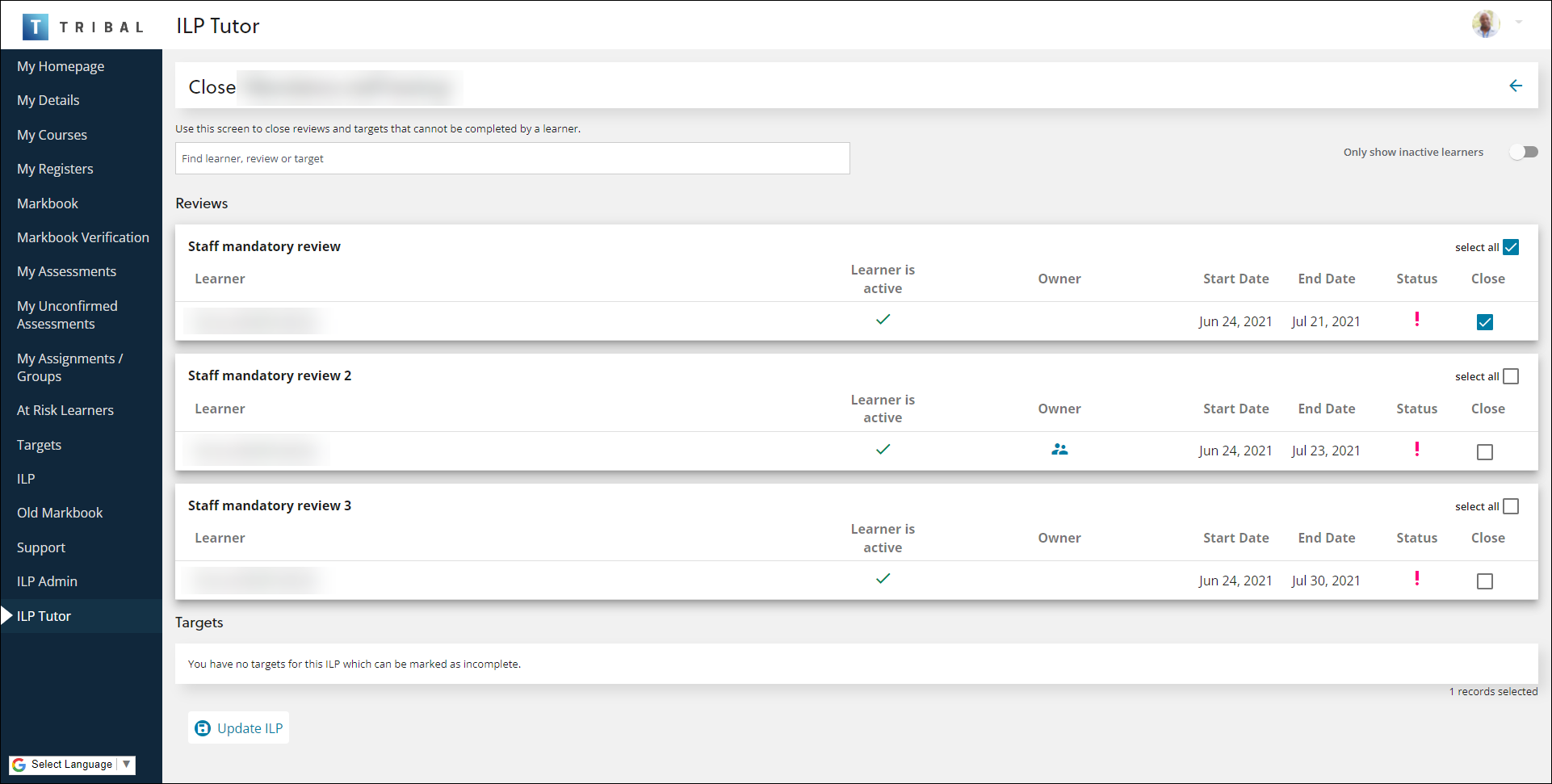The image size is (1552, 784).
Task: Go to At Risk Learners page
Action: click(65, 410)
